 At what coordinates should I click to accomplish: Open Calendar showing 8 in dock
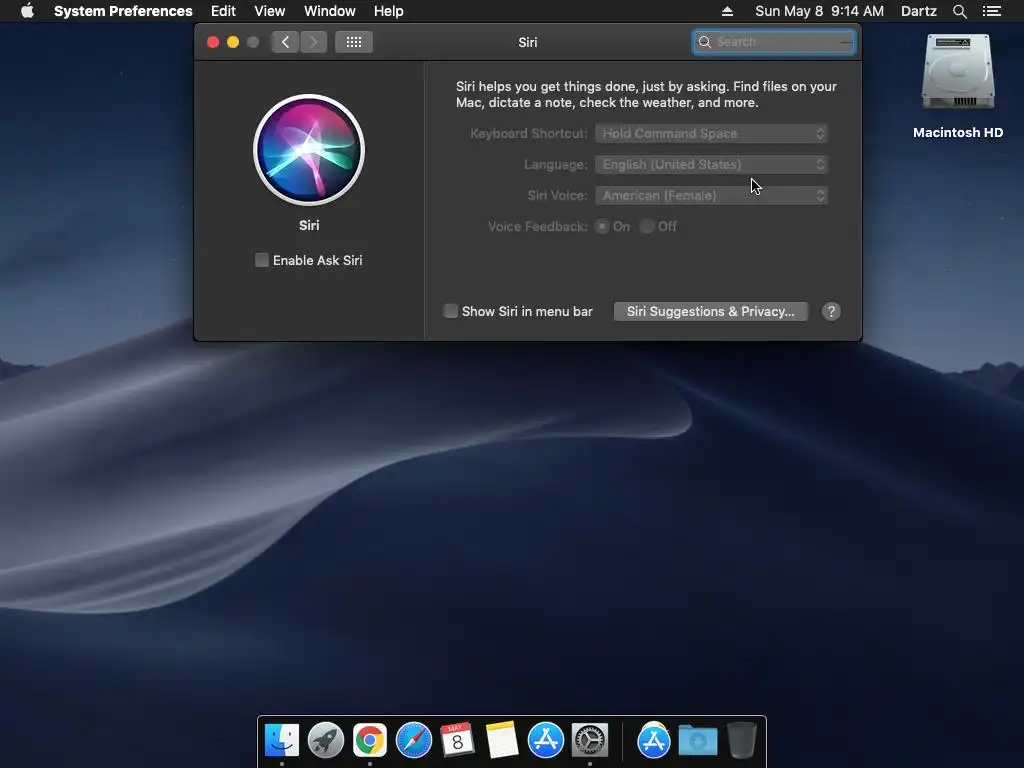[x=457, y=740]
